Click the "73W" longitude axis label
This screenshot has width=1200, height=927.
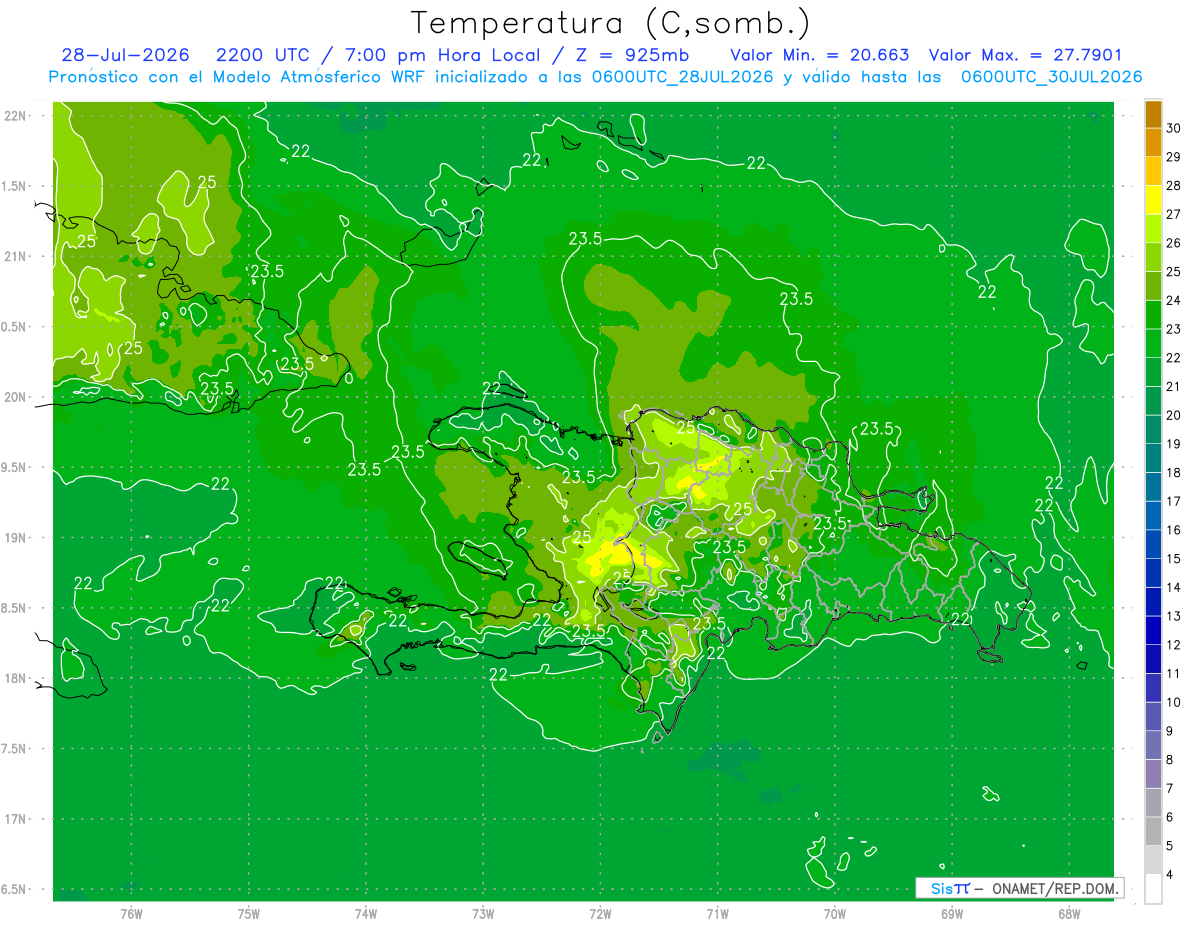[483, 914]
